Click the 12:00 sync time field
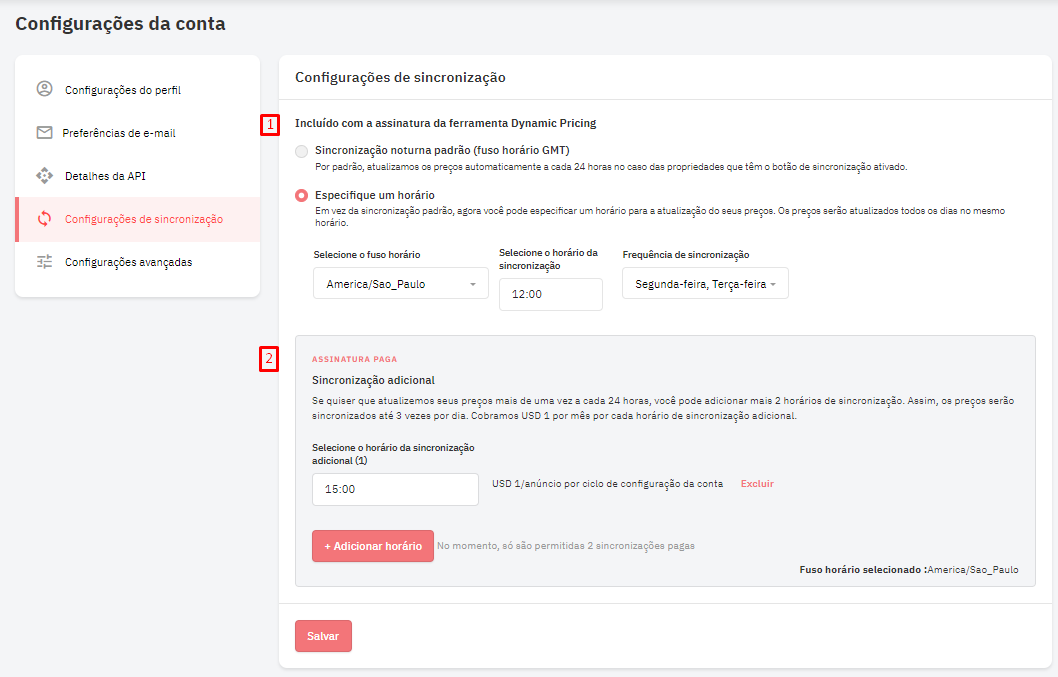 click(550, 294)
